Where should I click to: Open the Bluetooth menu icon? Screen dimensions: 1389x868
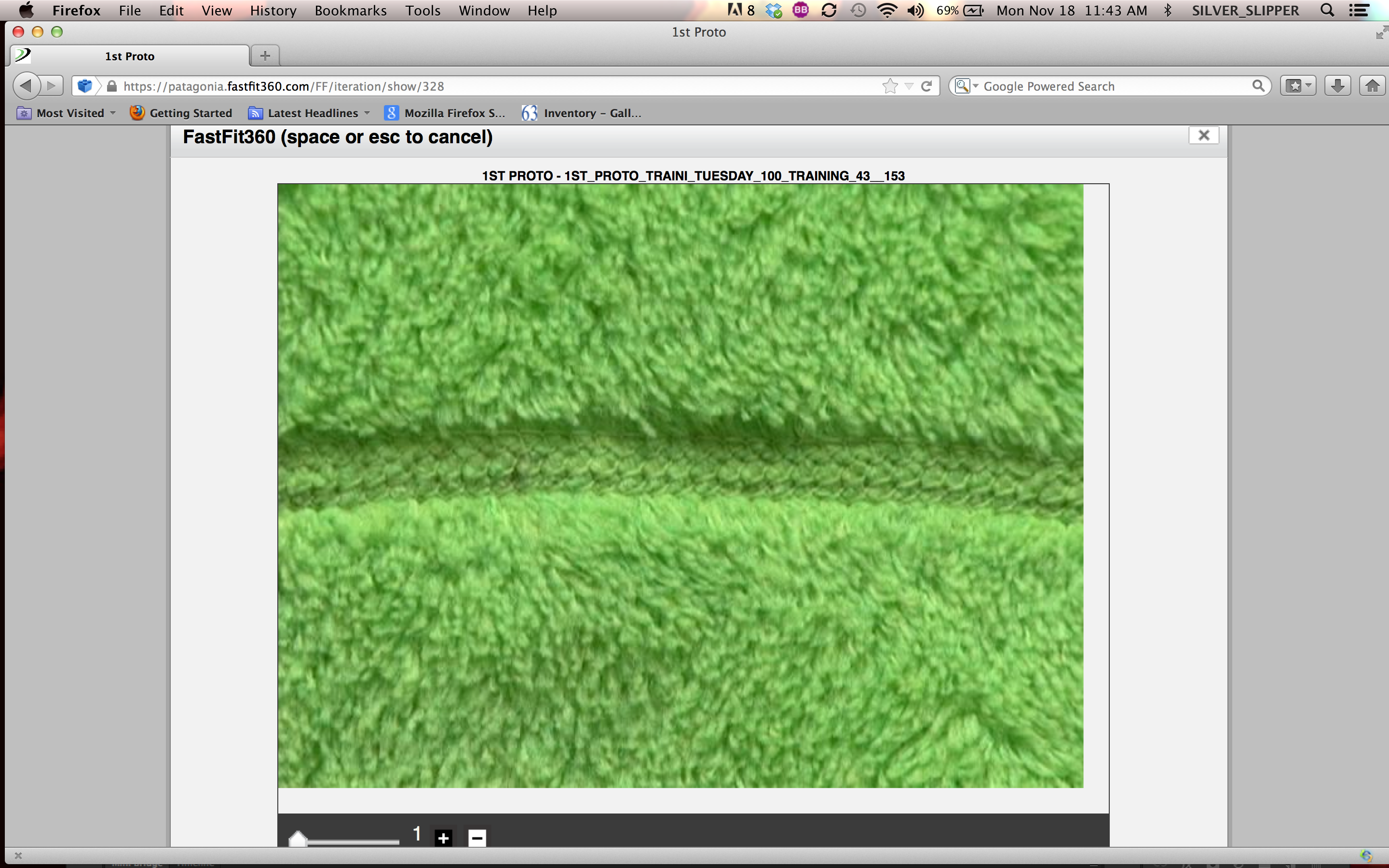(1168, 10)
